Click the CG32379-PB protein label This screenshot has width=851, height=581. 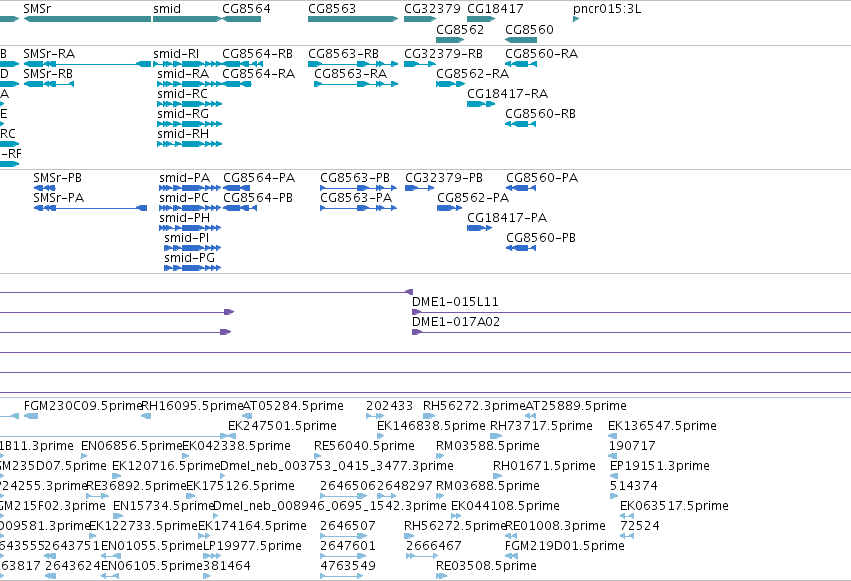click(x=443, y=178)
